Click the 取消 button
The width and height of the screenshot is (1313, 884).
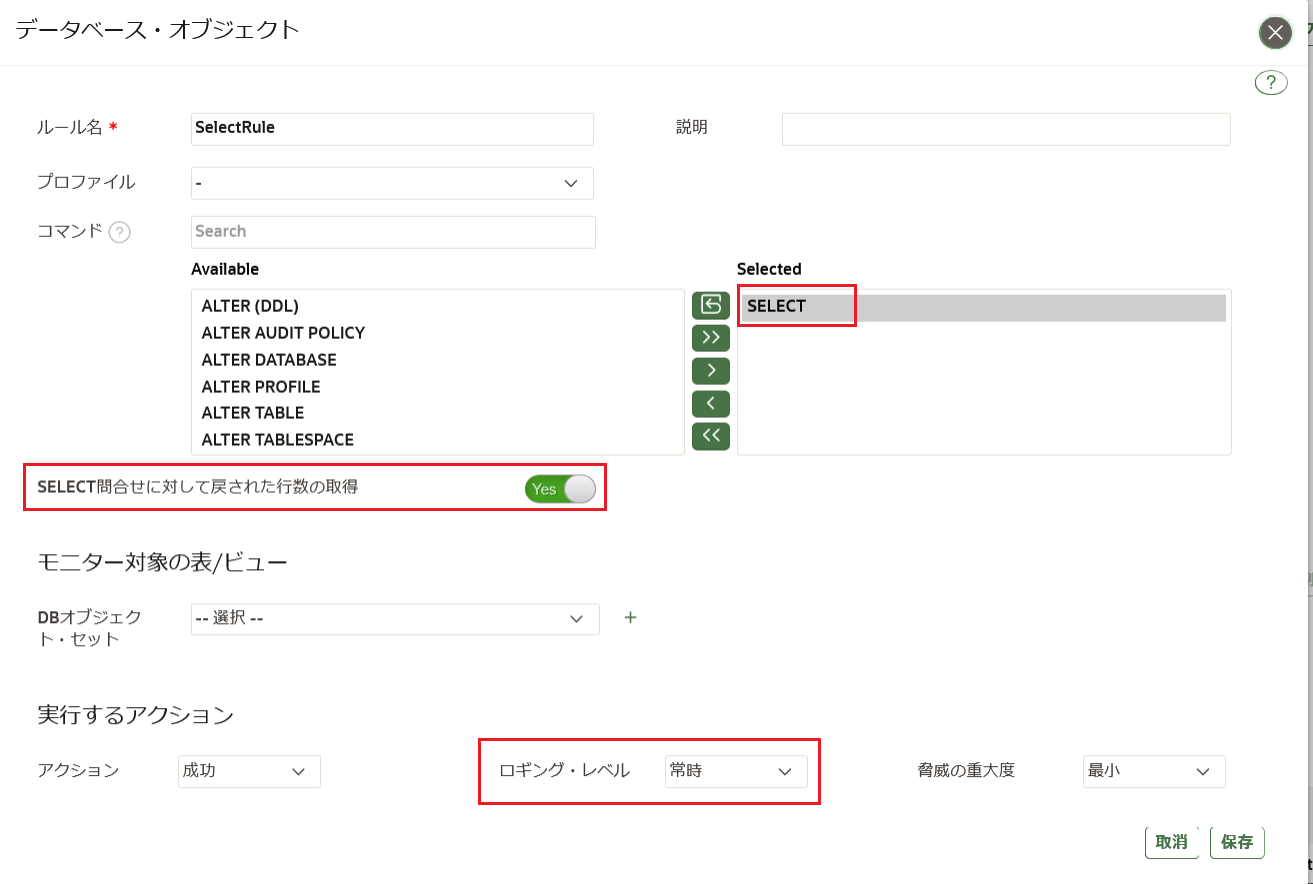[x=1172, y=842]
